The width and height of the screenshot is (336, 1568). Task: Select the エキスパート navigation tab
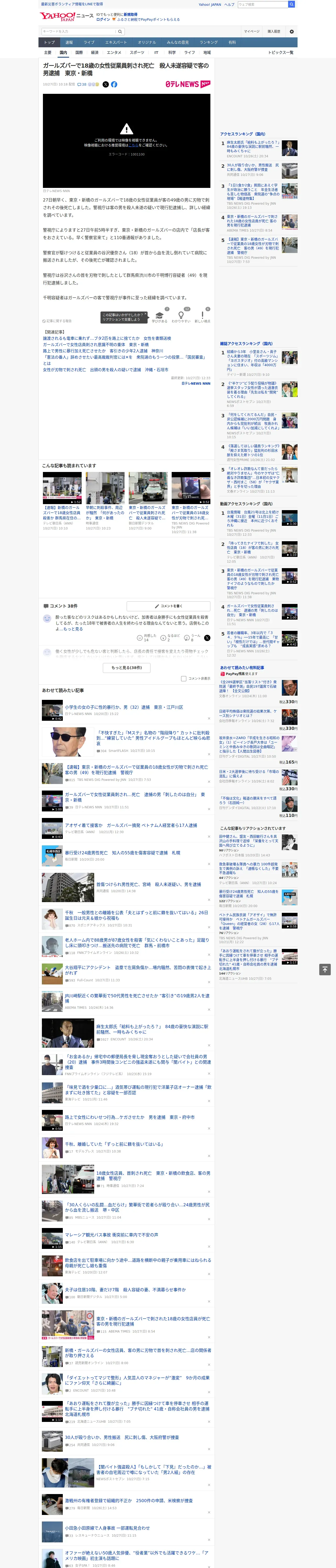click(116, 43)
